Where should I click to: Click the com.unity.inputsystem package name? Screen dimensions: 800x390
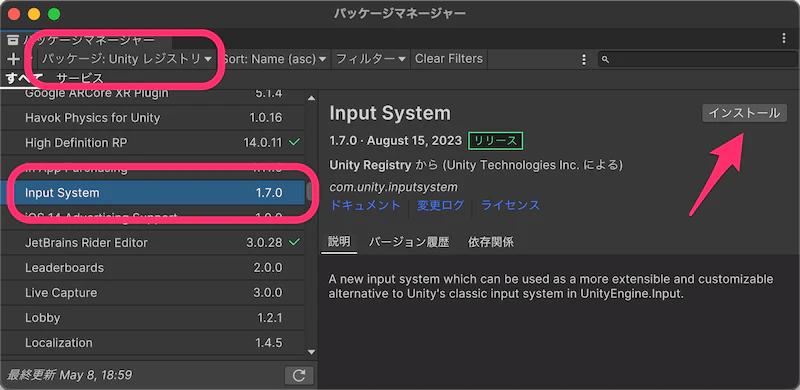coord(393,187)
